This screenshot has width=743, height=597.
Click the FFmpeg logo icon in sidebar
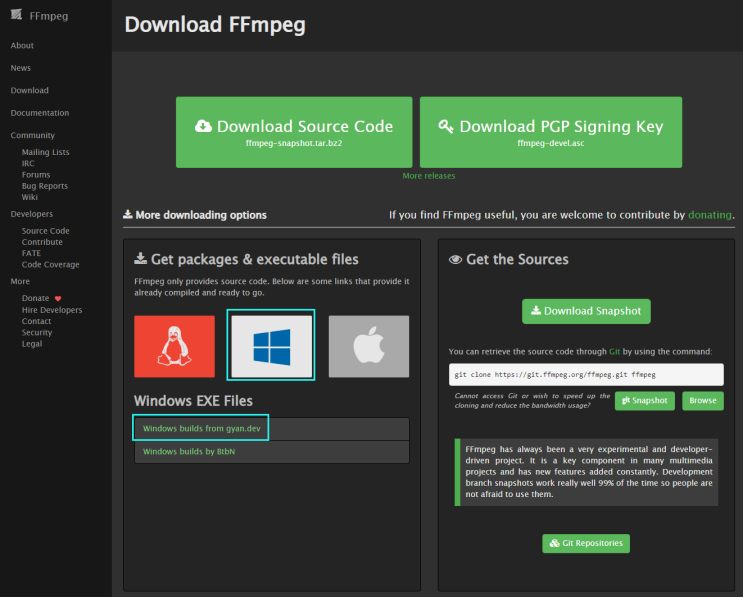17,15
